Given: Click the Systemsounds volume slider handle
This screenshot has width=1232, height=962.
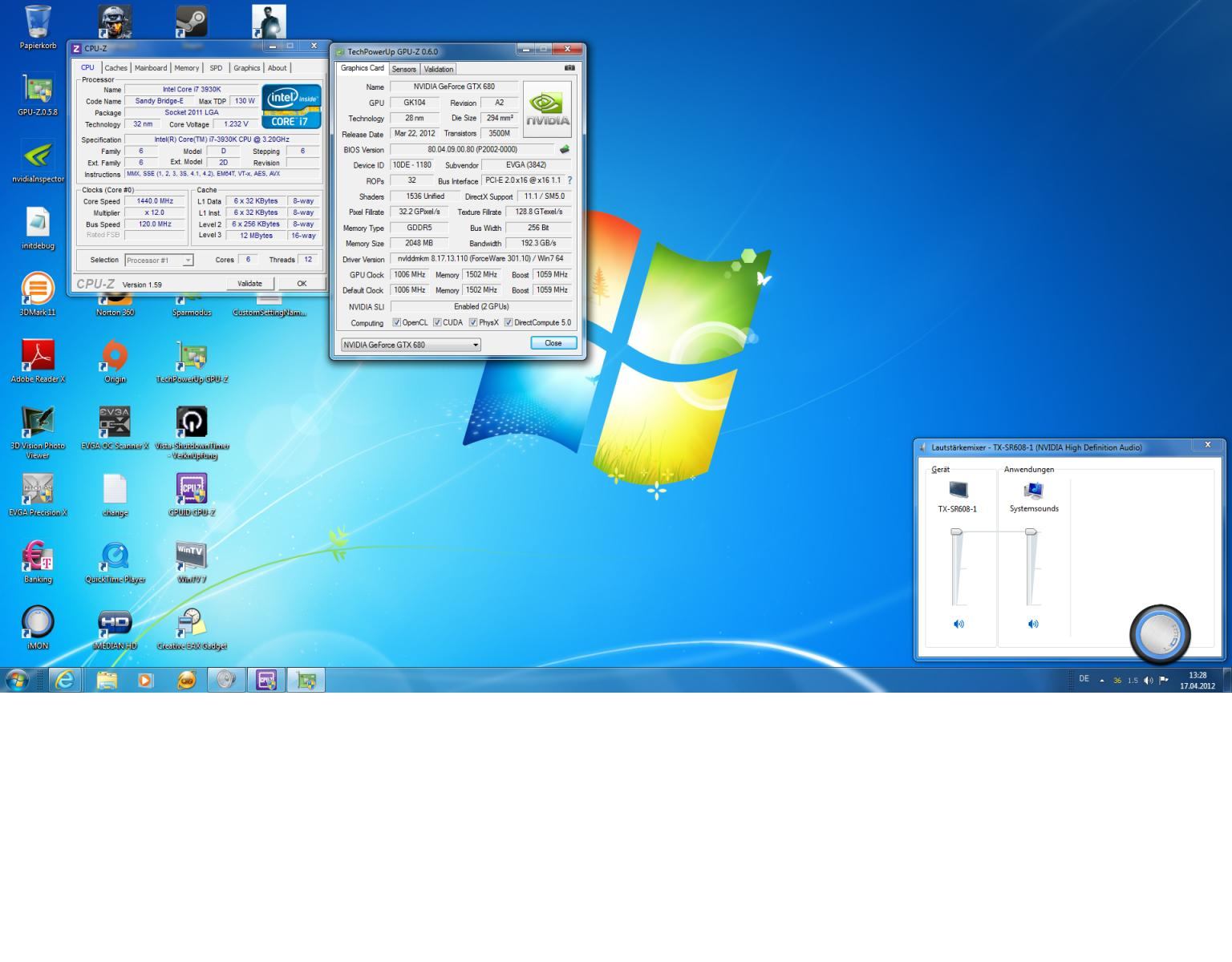Looking at the screenshot, I should click(1031, 532).
